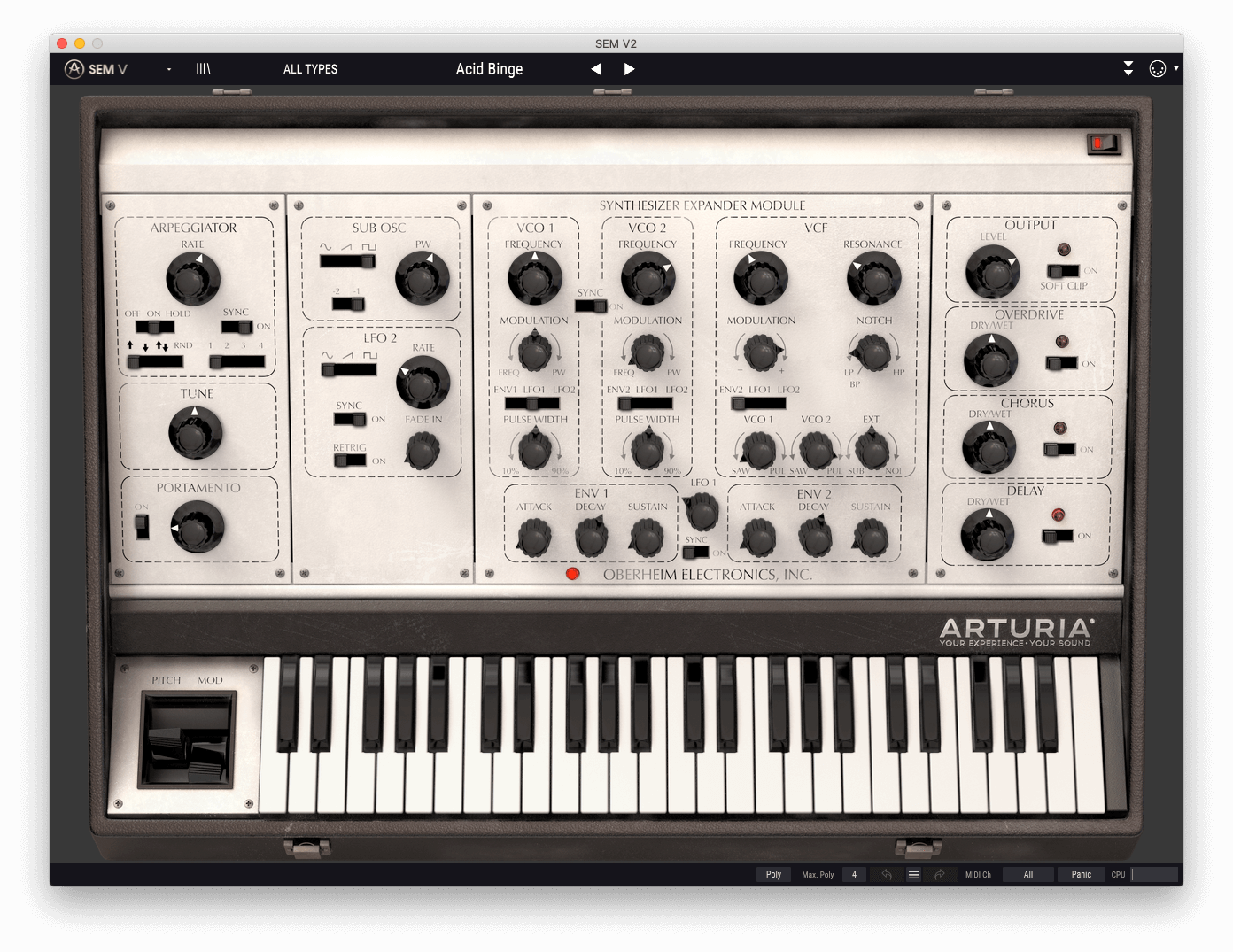
Task: Set the Sub Osc waveform selector switch
Action: 347,261
